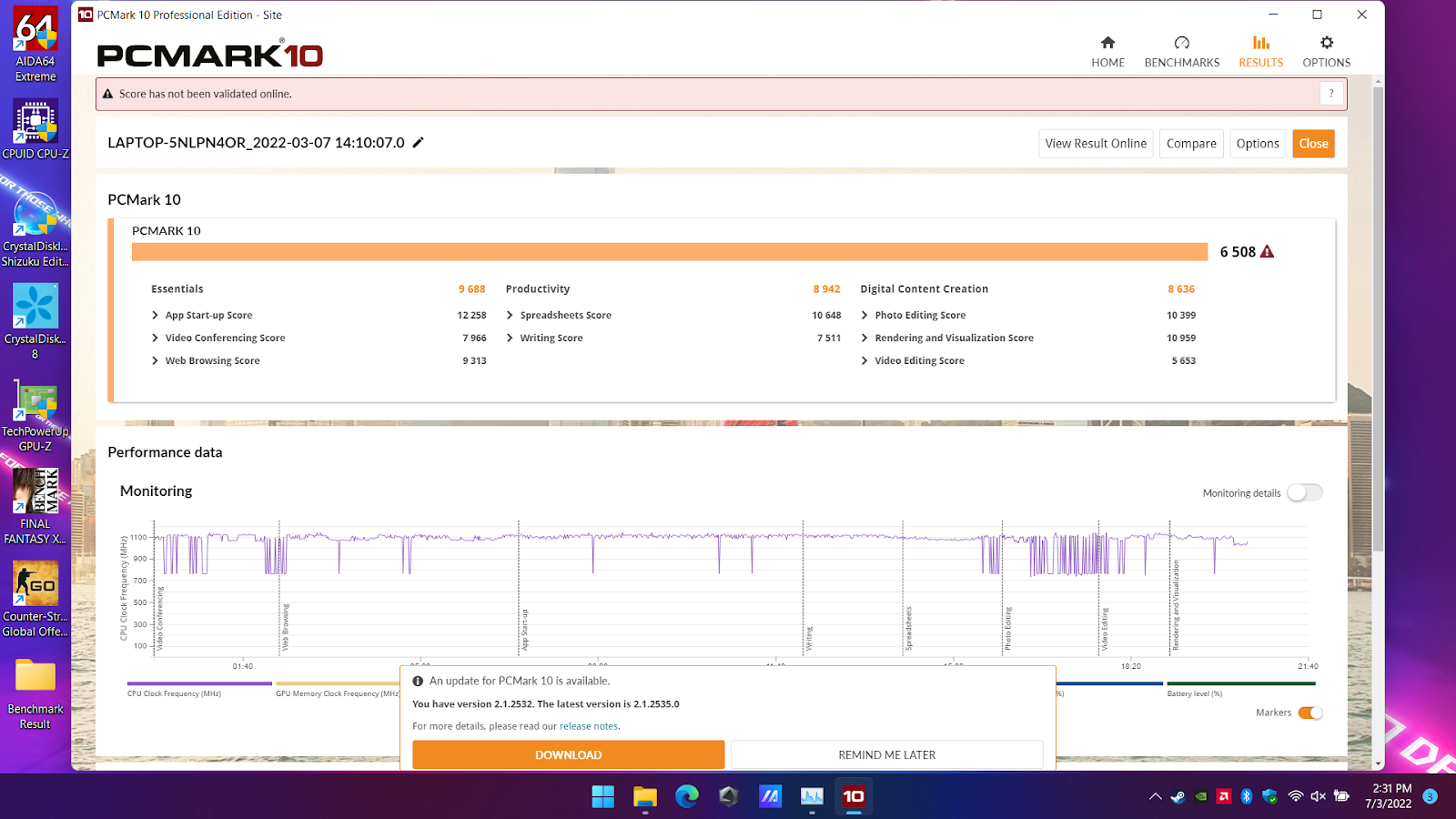Click the PCMark 10 orange score bar

tap(670, 252)
